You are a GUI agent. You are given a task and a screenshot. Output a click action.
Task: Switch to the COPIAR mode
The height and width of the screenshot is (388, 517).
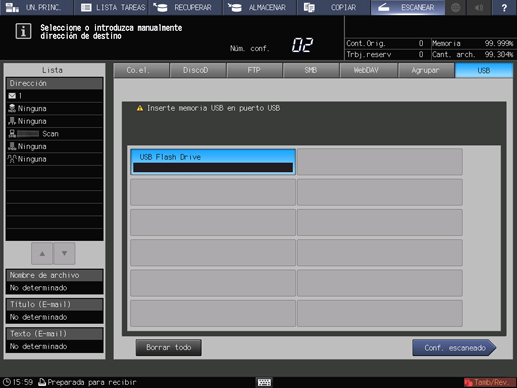point(334,7)
